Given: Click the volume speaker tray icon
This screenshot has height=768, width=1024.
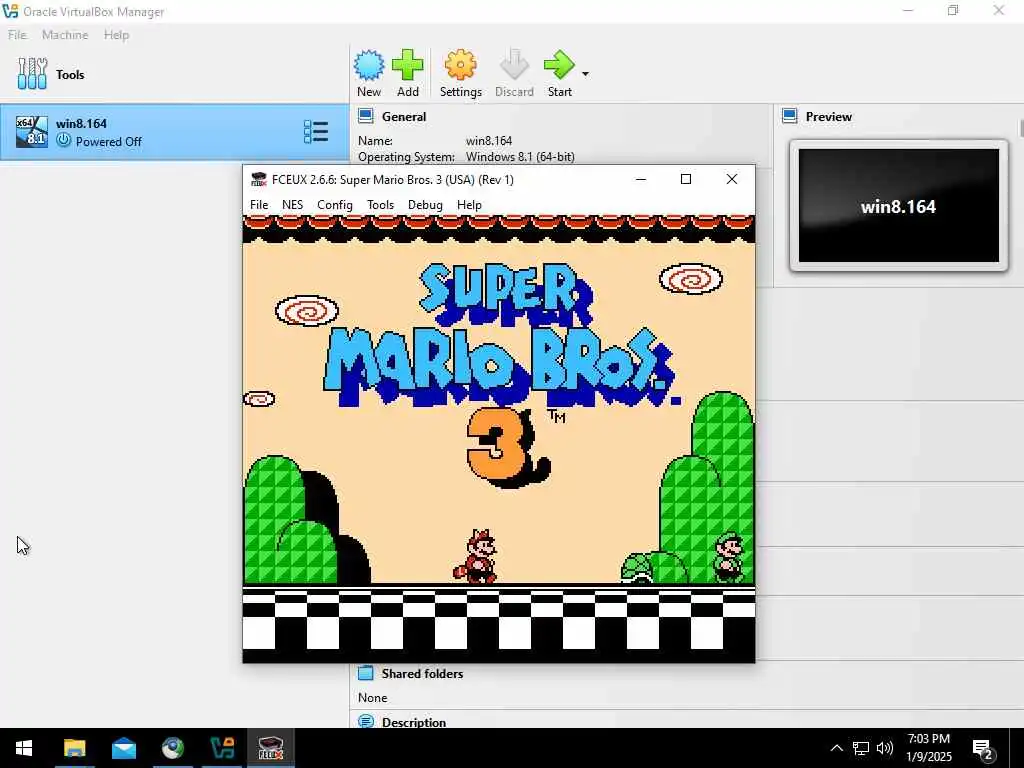Looking at the screenshot, I should click(885, 748).
